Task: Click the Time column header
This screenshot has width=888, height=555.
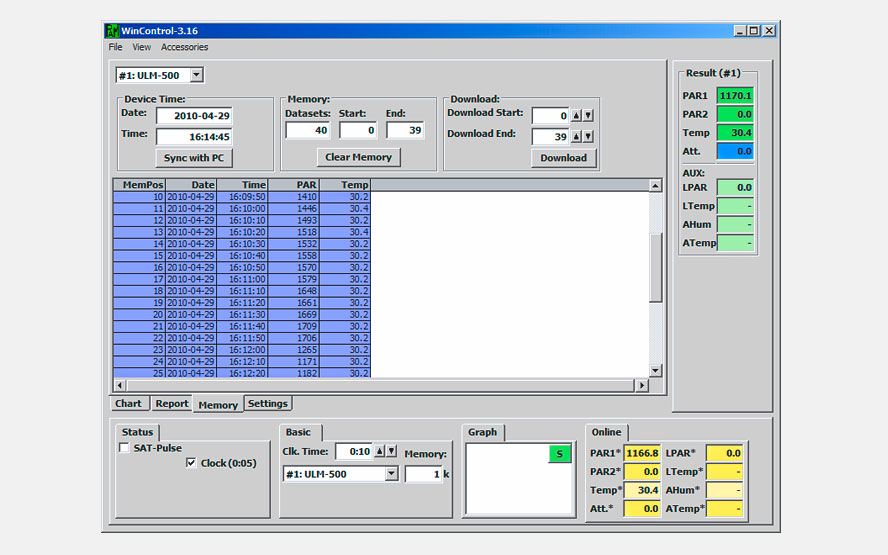Action: click(242, 185)
